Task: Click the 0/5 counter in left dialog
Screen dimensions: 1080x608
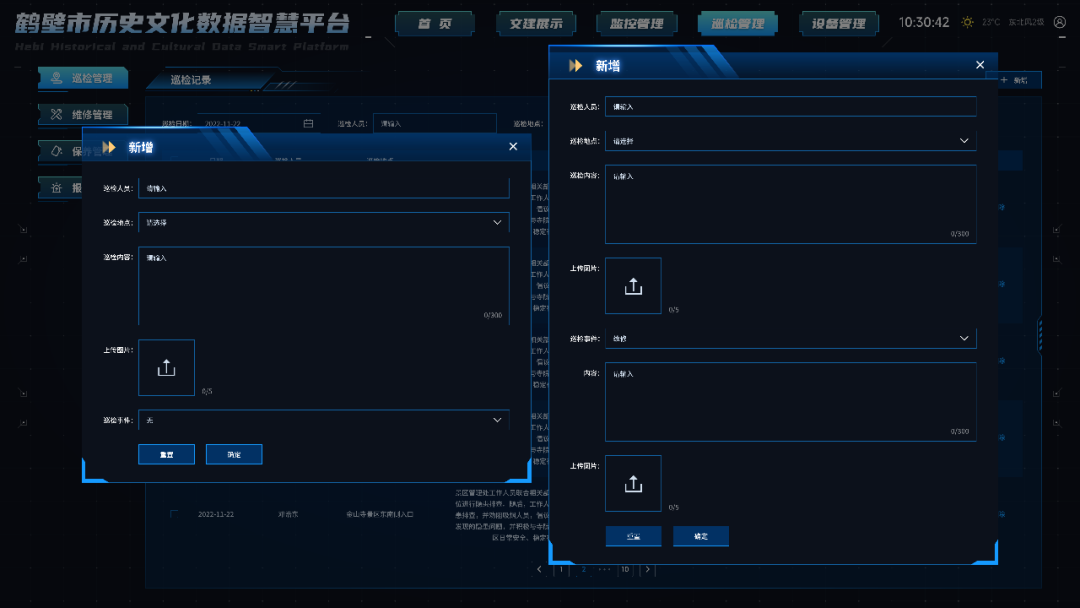Action: 207,391
